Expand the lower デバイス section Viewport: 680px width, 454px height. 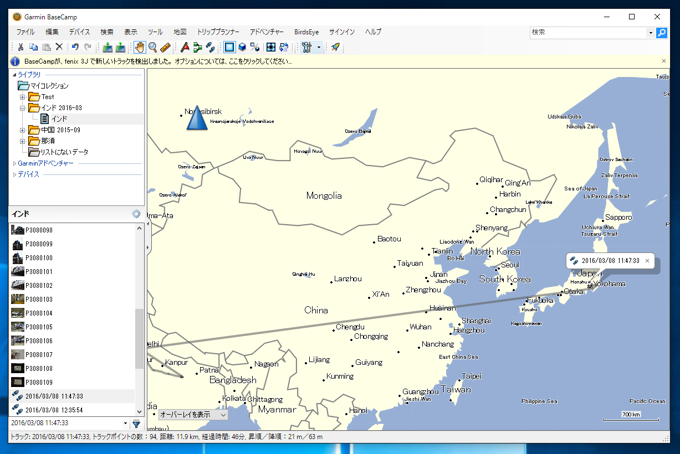pyautogui.click(x=14, y=174)
